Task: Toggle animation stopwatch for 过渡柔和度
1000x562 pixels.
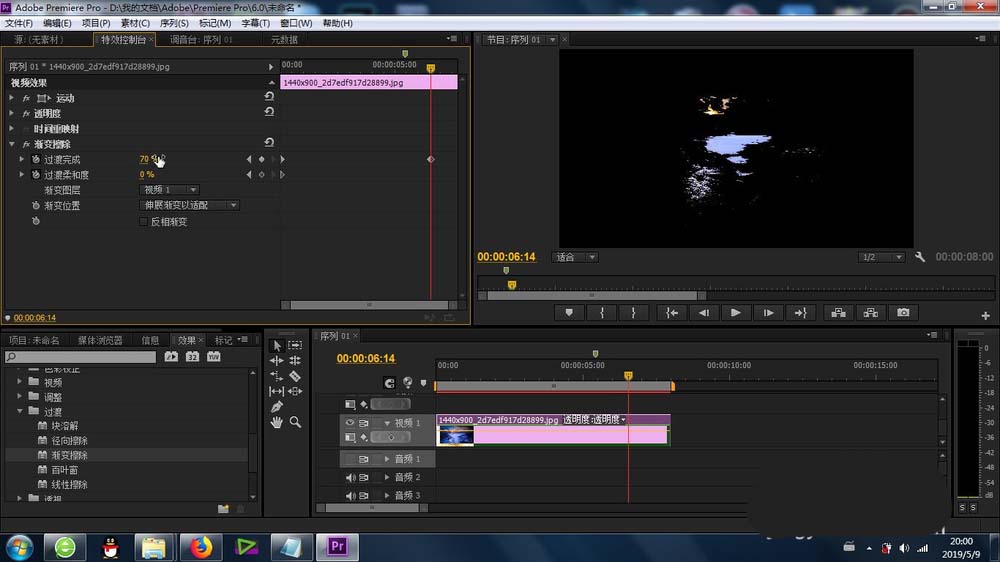Action: (36, 175)
